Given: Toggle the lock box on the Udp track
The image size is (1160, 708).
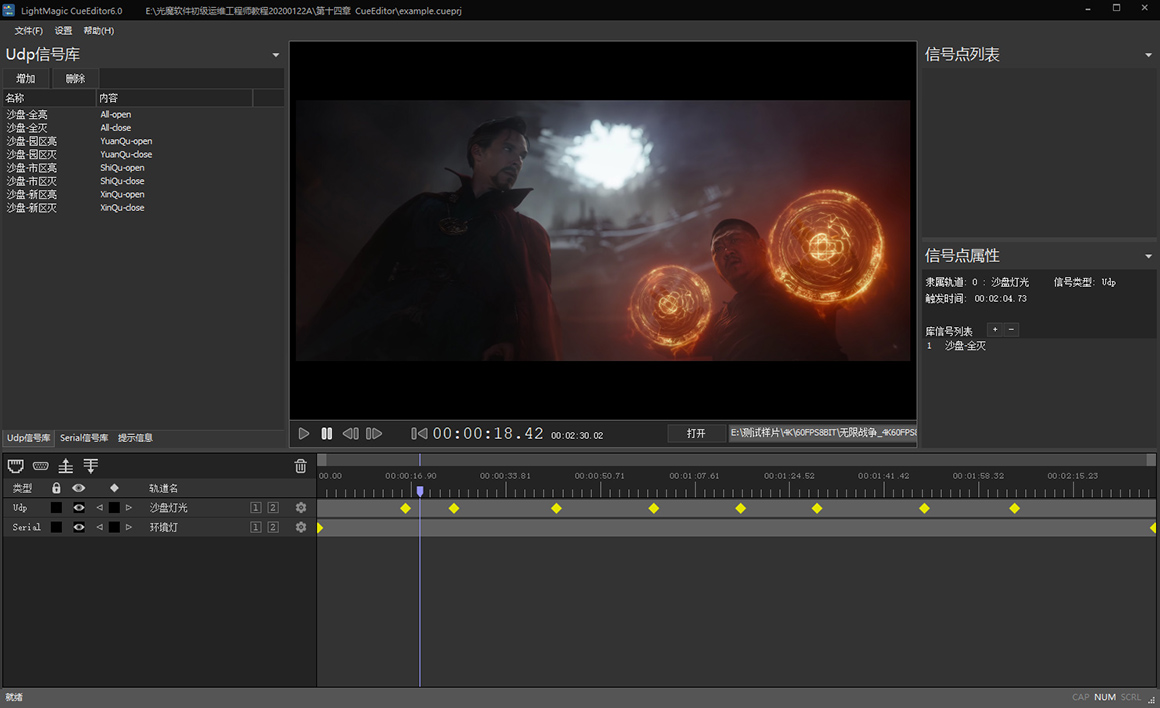Looking at the screenshot, I should 56,508.
